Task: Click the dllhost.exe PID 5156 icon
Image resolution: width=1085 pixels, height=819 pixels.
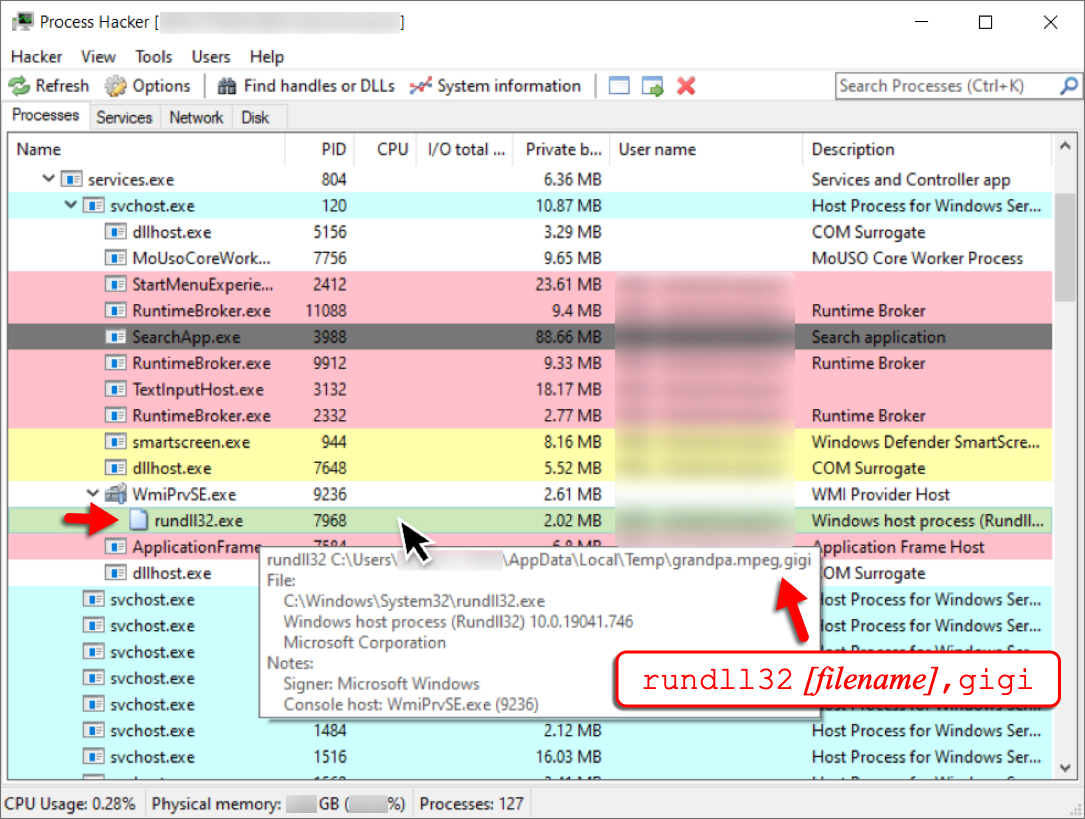Action: tap(116, 232)
